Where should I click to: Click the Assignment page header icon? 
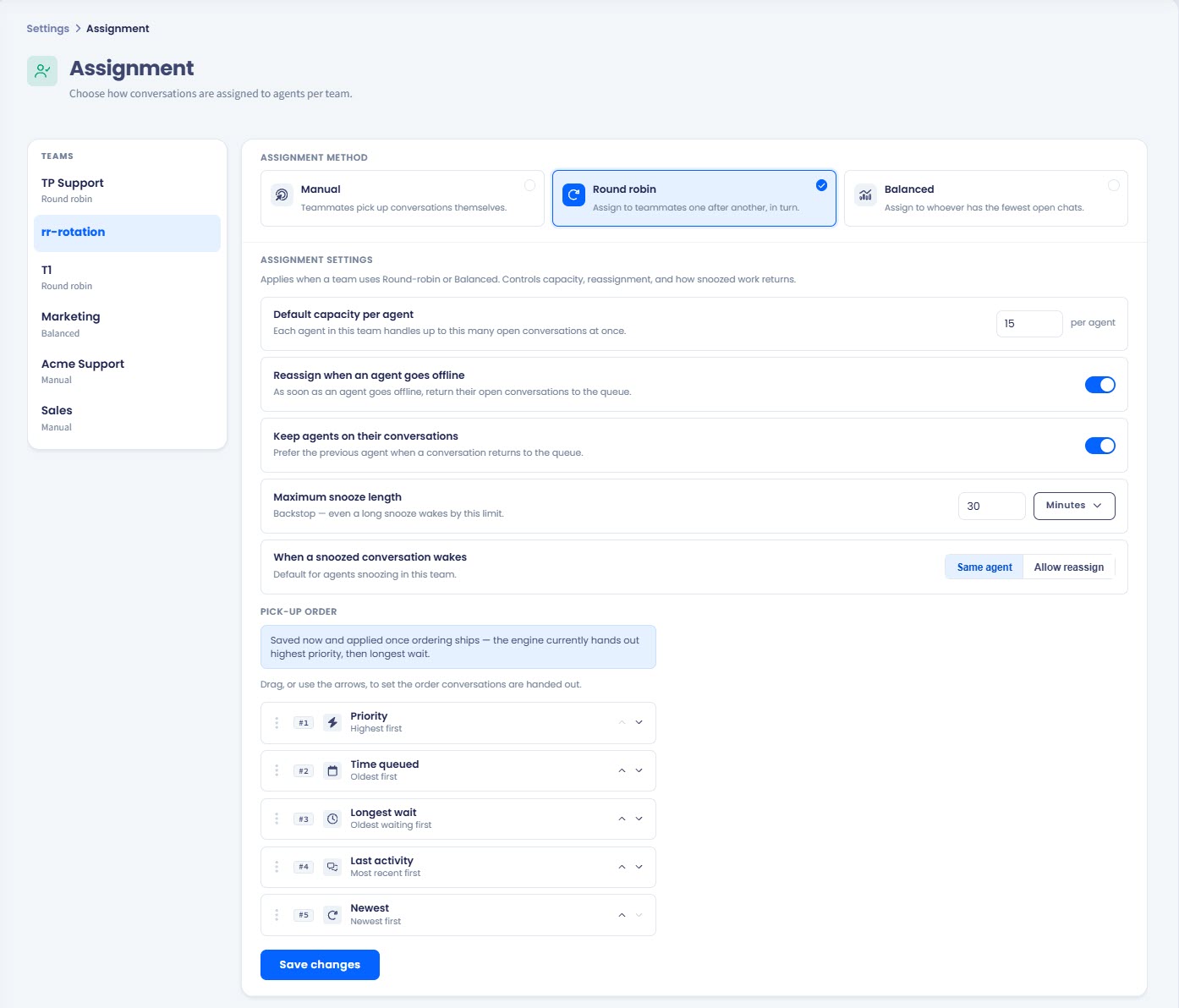click(42, 71)
